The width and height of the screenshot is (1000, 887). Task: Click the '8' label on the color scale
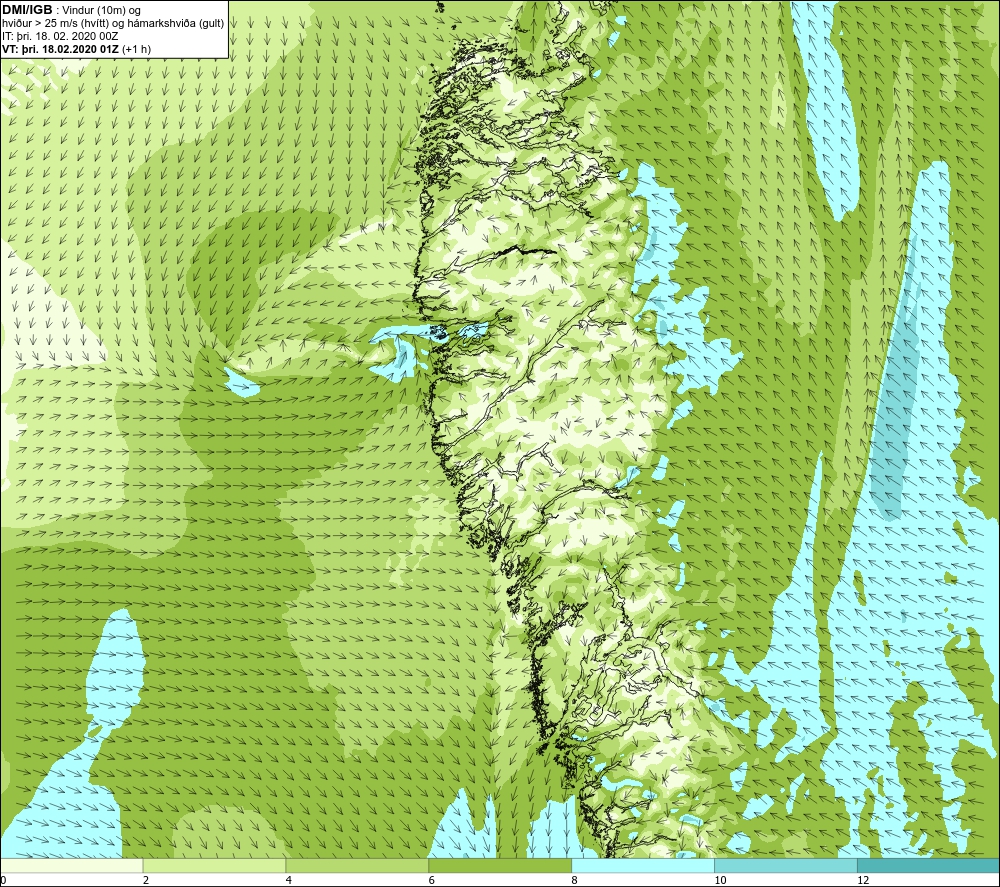(575, 881)
